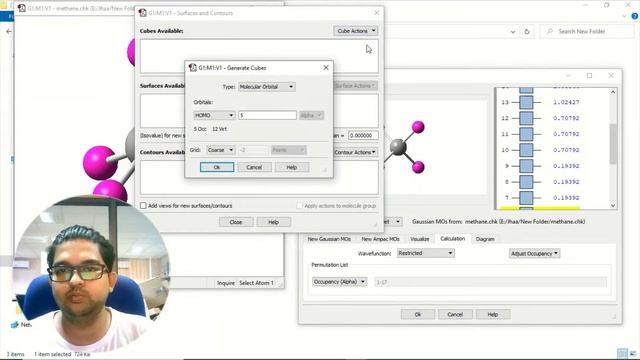Image resolution: width=640 pixels, height=360 pixels.
Task: Open the Adjust Occupancy dropdown
Action: coord(534,253)
